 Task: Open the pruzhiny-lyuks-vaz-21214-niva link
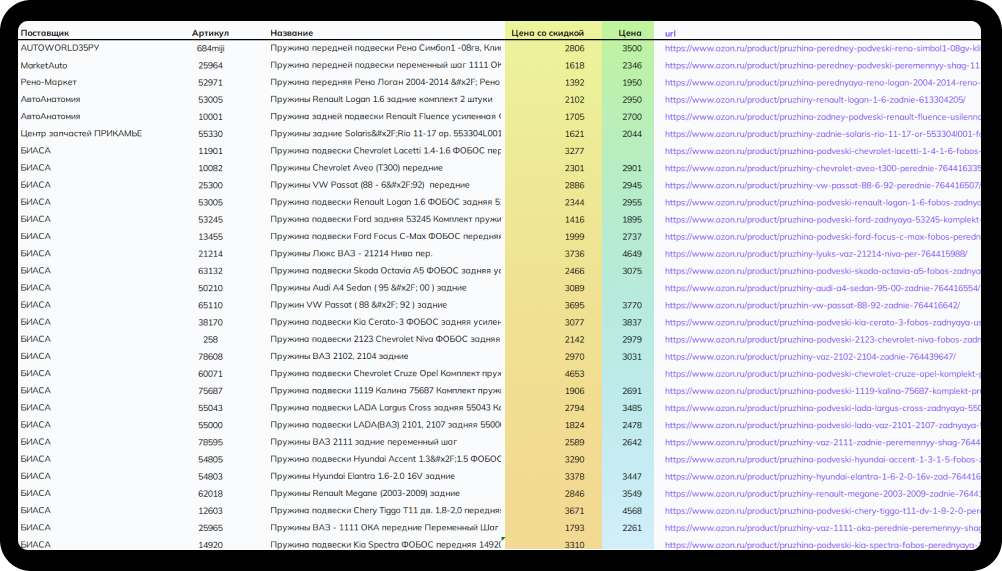(x=816, y=254)
